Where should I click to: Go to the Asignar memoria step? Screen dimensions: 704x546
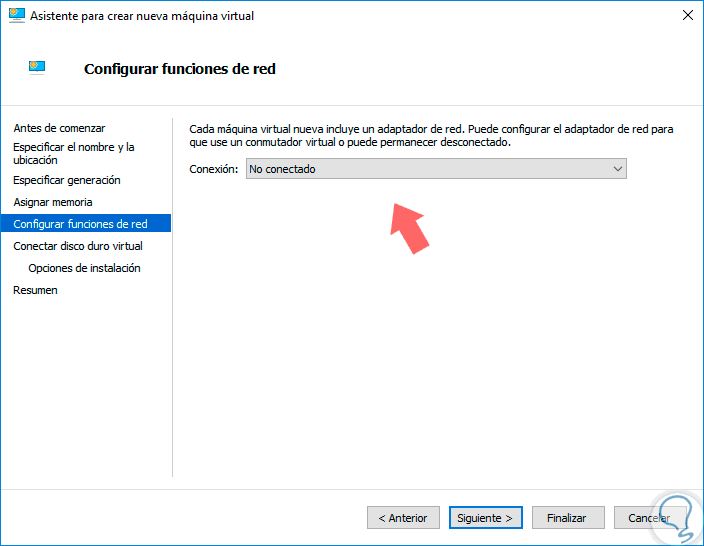point(53,202)
